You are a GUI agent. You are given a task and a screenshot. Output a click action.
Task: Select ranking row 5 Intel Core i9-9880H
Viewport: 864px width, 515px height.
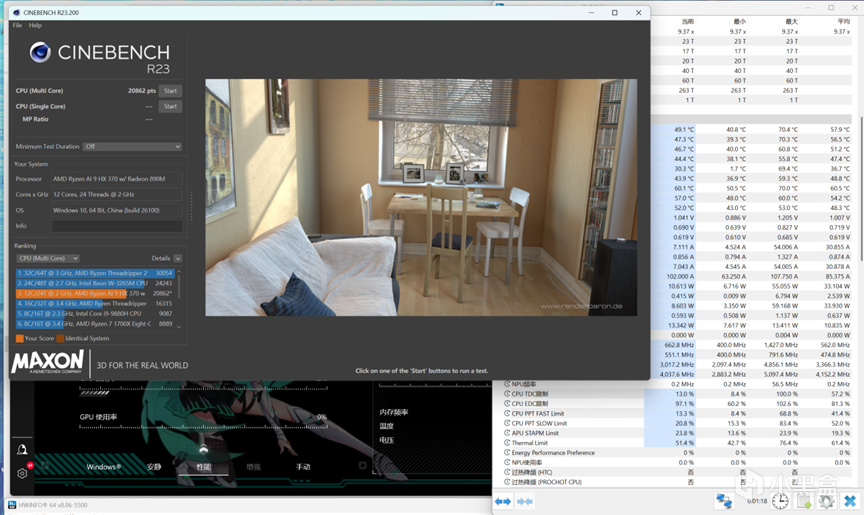click(x=95, y=313)
